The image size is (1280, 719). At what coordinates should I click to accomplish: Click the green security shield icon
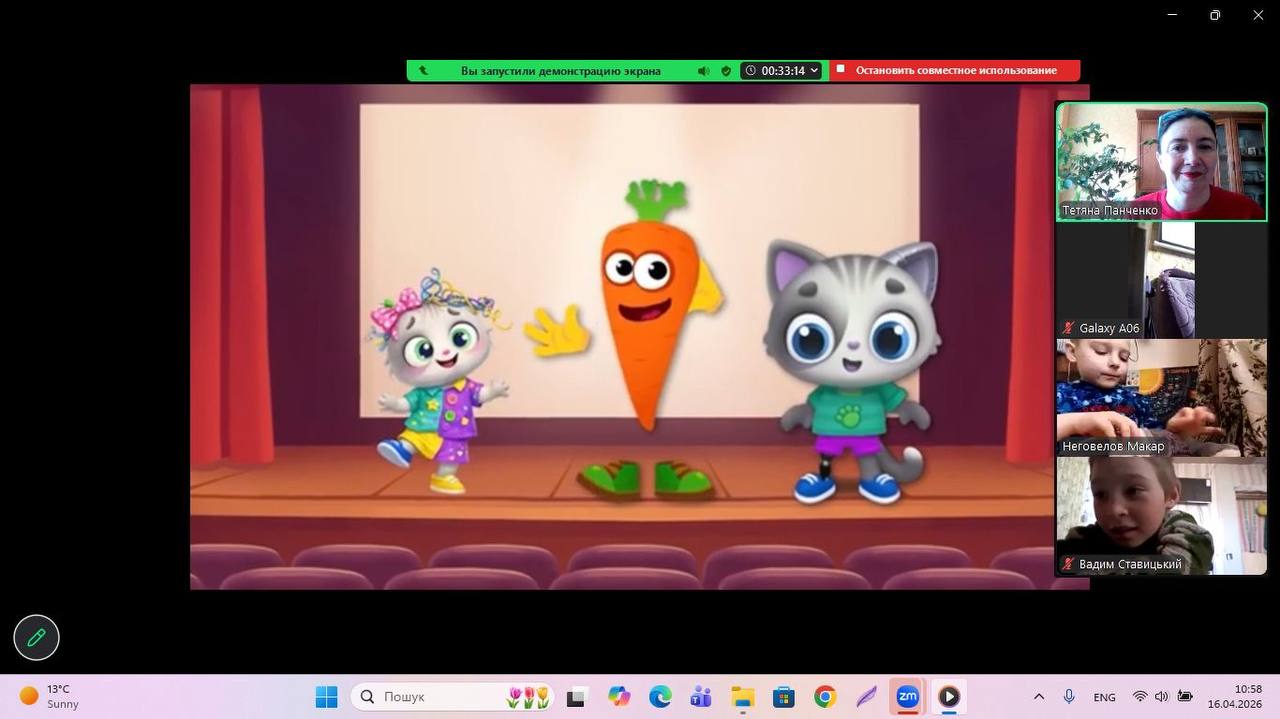pos(726,71)
